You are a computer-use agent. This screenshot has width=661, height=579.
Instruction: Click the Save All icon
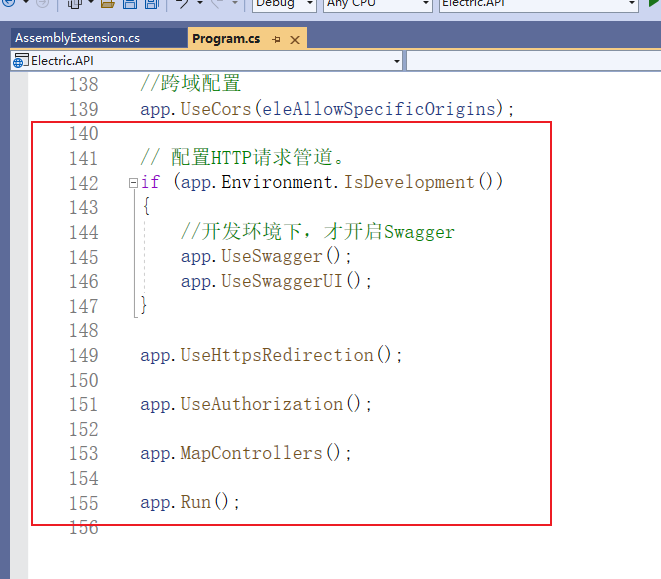tap(150, 4)
